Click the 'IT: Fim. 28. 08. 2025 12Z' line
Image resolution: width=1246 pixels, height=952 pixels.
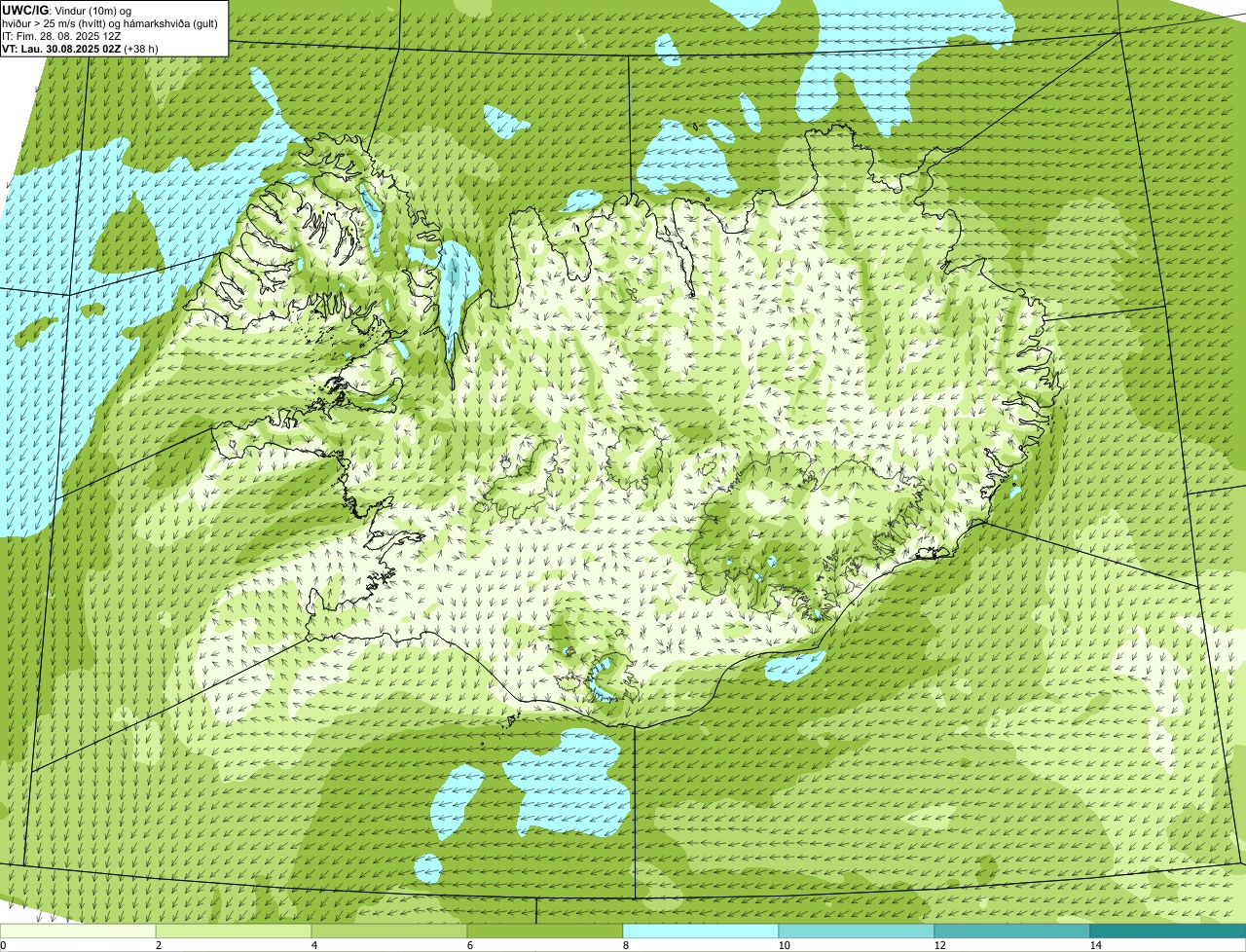click(60, 36)
